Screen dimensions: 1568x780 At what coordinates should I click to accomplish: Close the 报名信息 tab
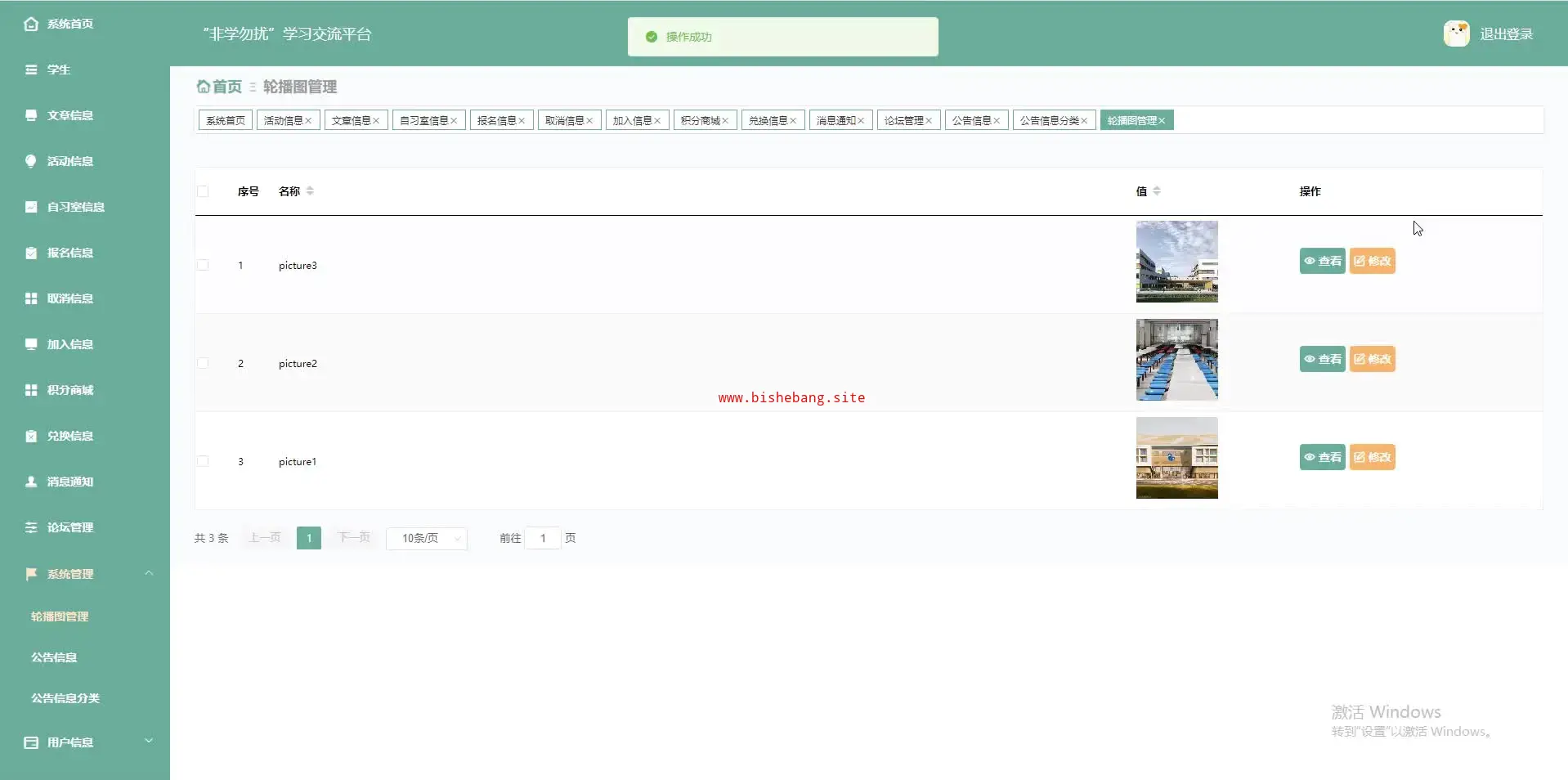[522, 121]
